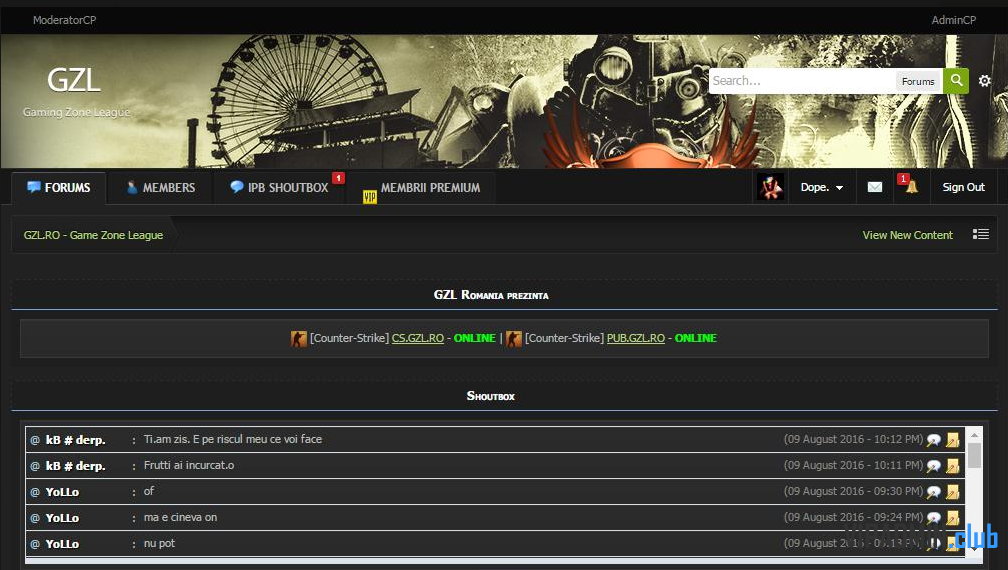Click the @ mention symbol on YoLLo's 'of' shout
The width and height of the screenshot is (1008, 570).
pos(35,492)
